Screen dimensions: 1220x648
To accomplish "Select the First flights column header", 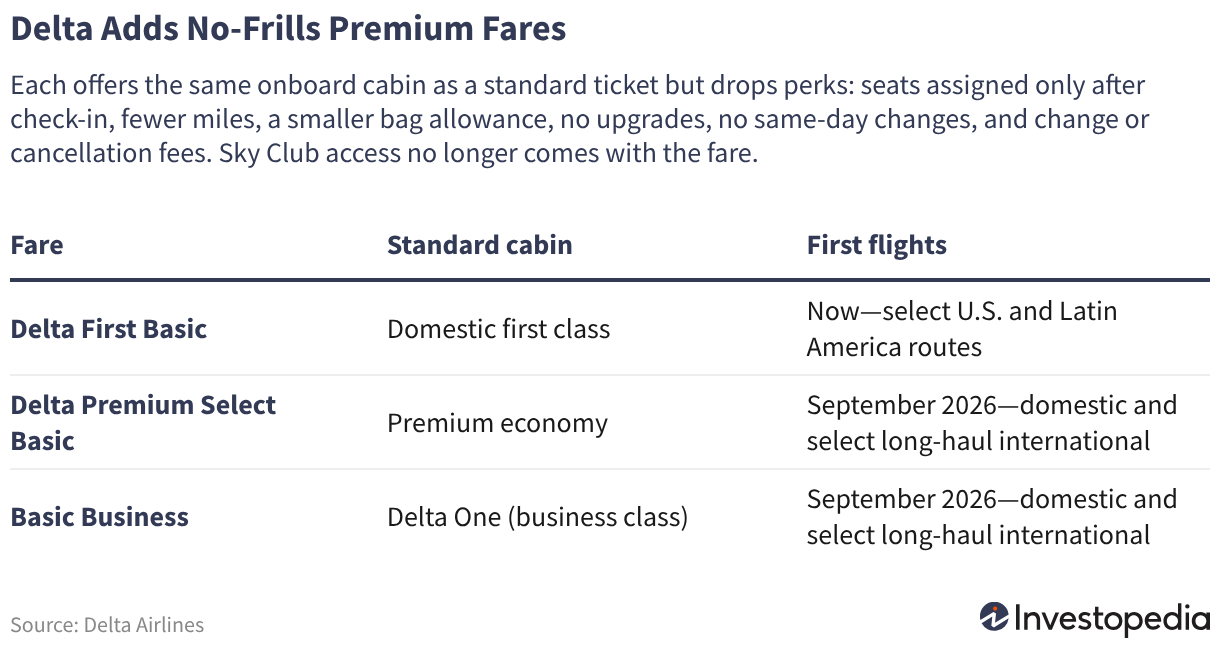I will (x=877, y=246).
